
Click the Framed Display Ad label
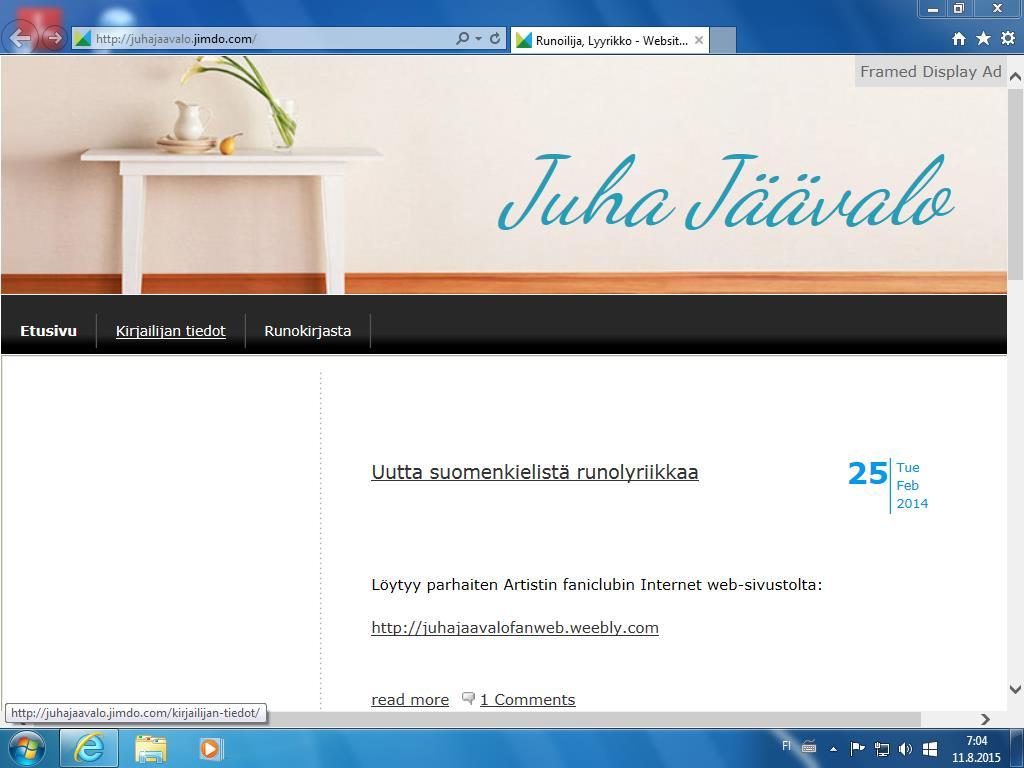[931, 72]
